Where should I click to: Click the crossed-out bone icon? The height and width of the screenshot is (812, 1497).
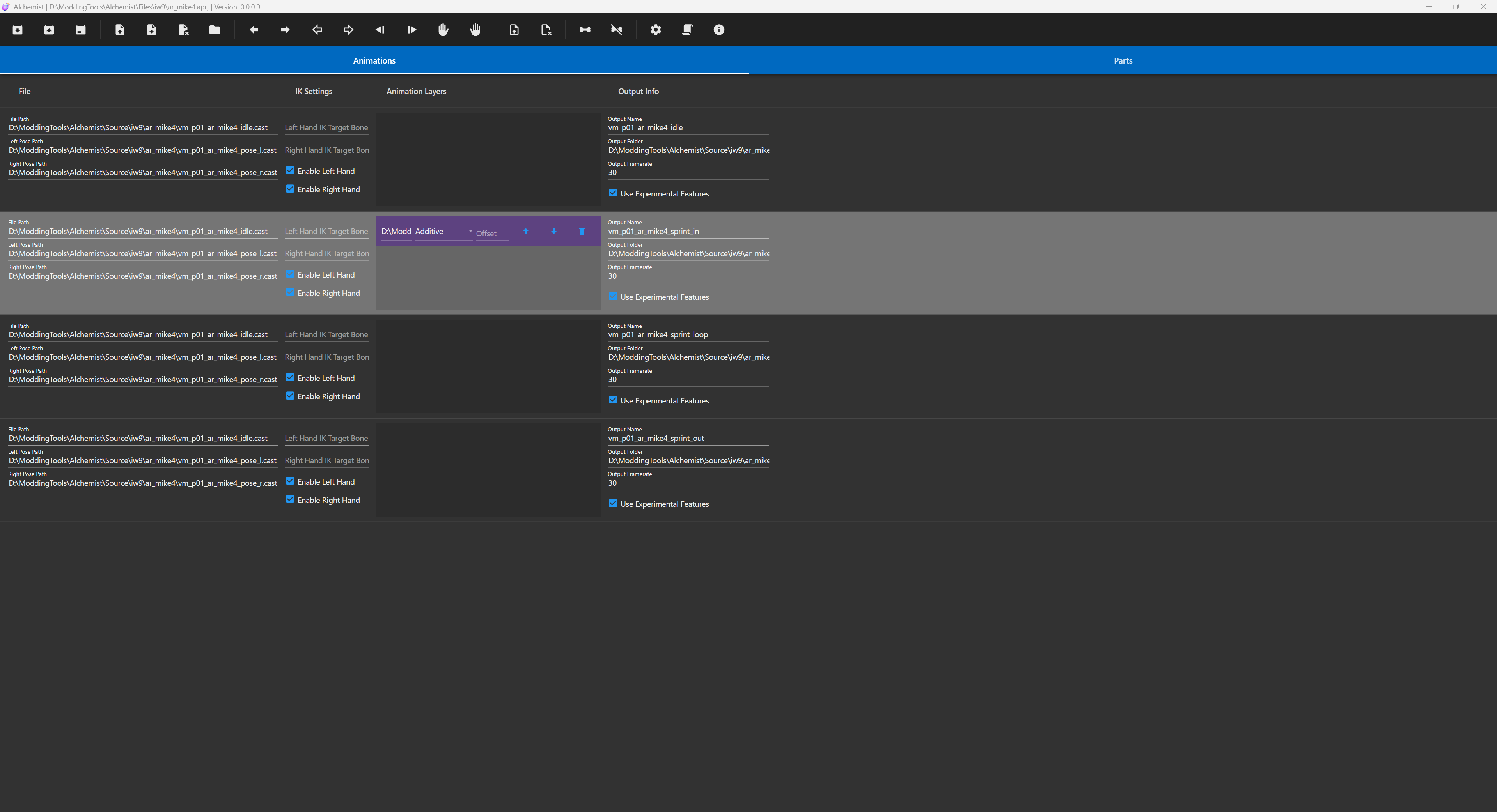click(617, 30)
